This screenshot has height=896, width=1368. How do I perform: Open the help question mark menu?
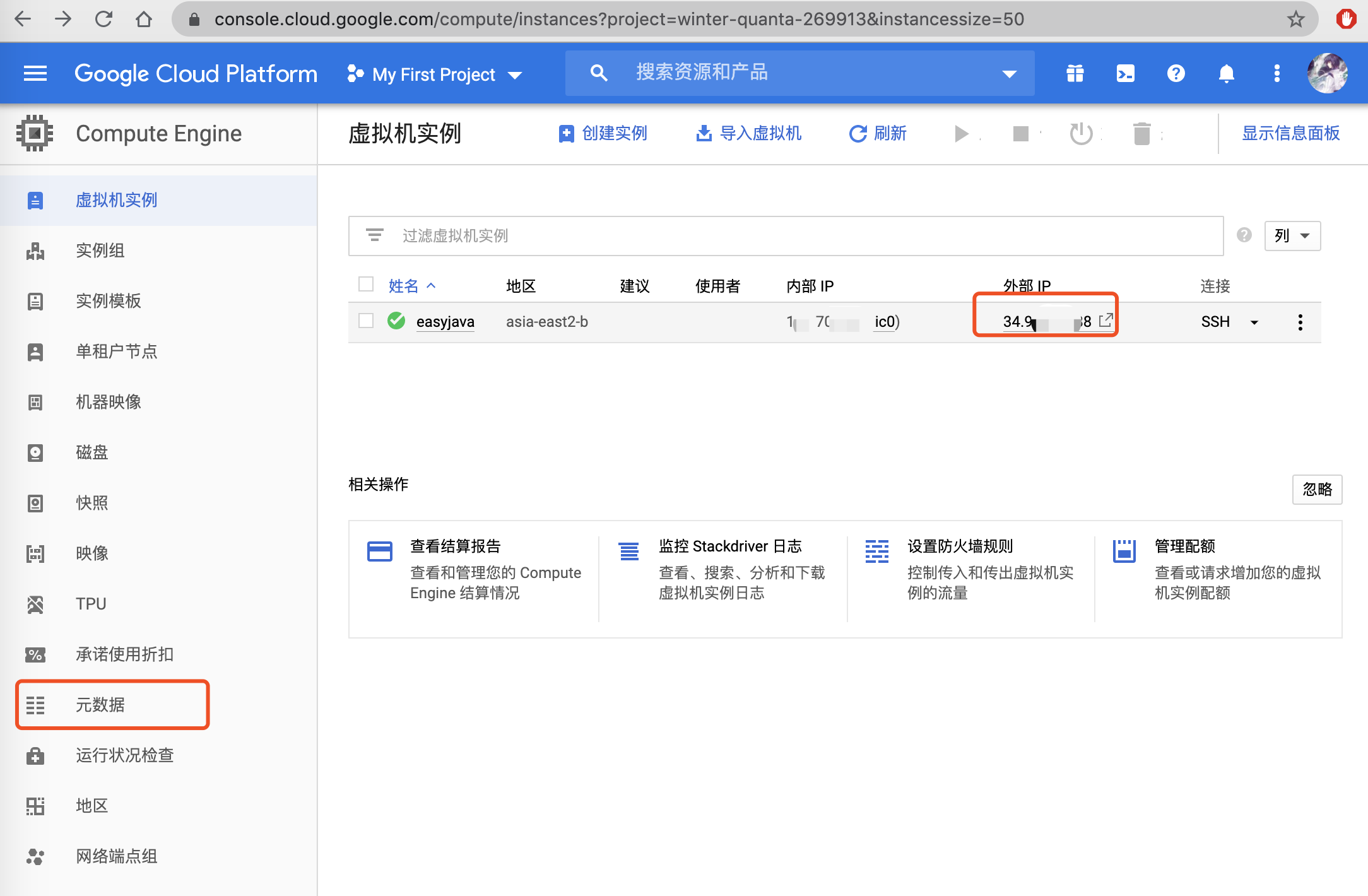[1176, 74]
